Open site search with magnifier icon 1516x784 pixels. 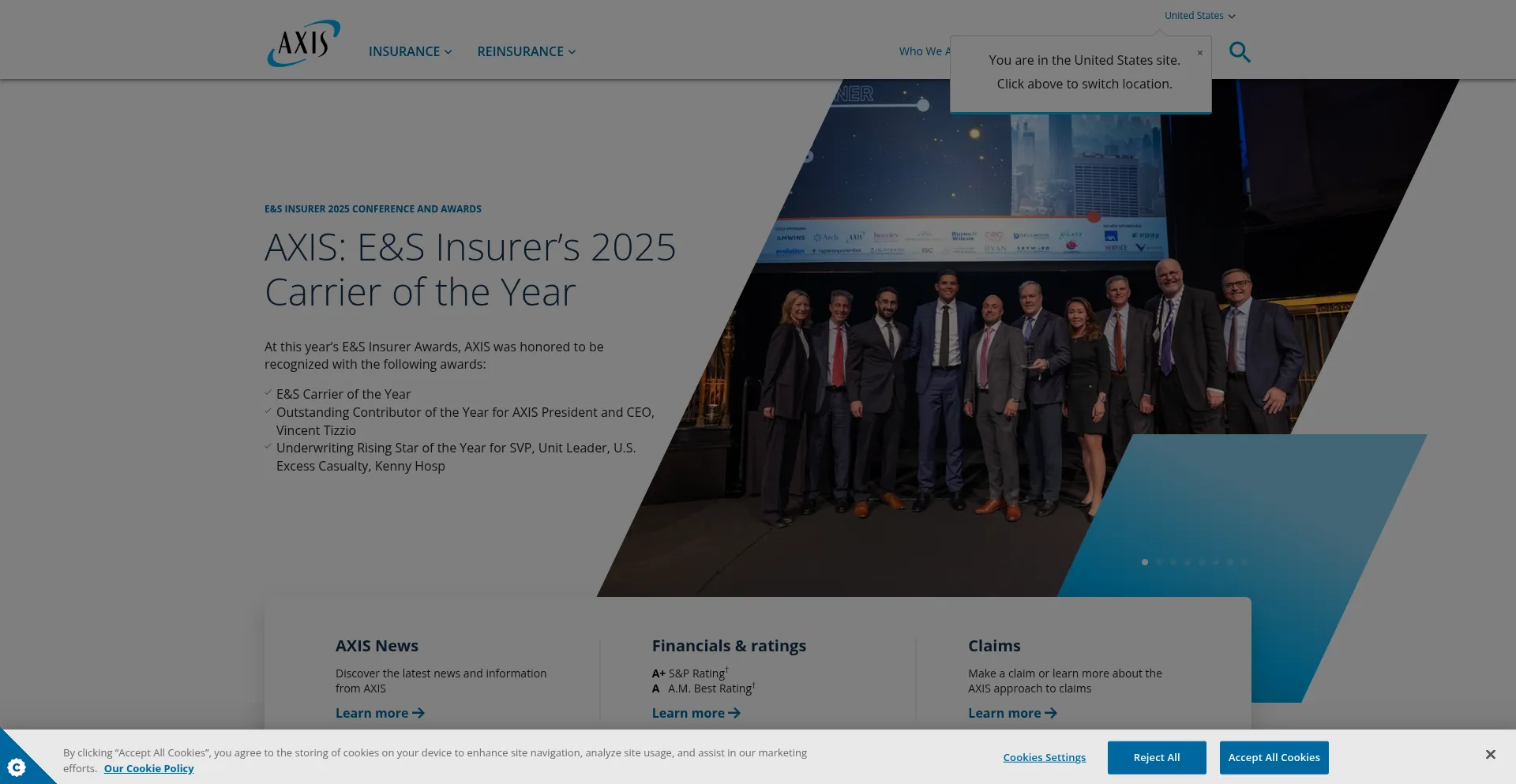(1240, 52)
